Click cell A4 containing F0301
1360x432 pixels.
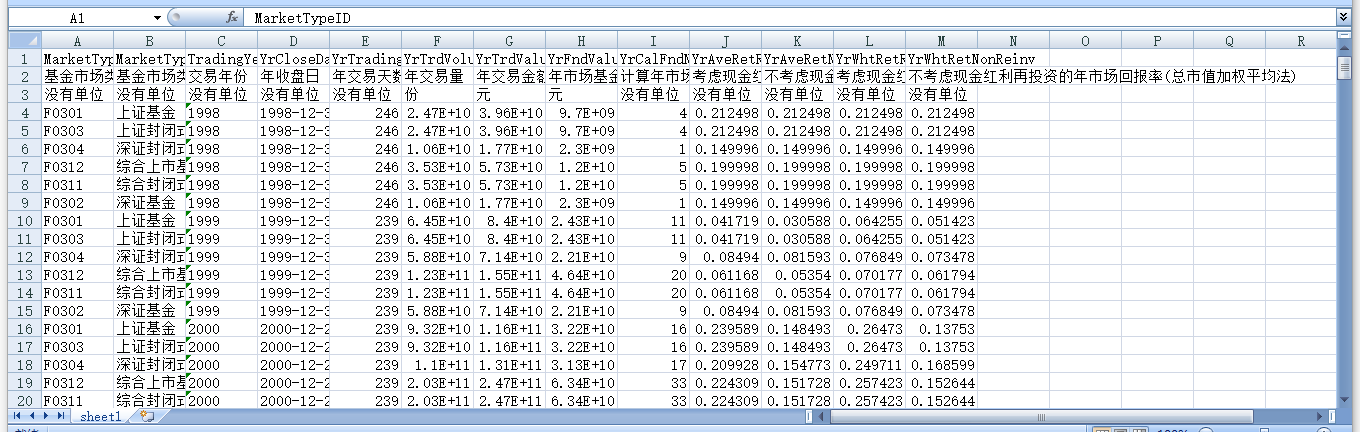click(x=77, y=113)
